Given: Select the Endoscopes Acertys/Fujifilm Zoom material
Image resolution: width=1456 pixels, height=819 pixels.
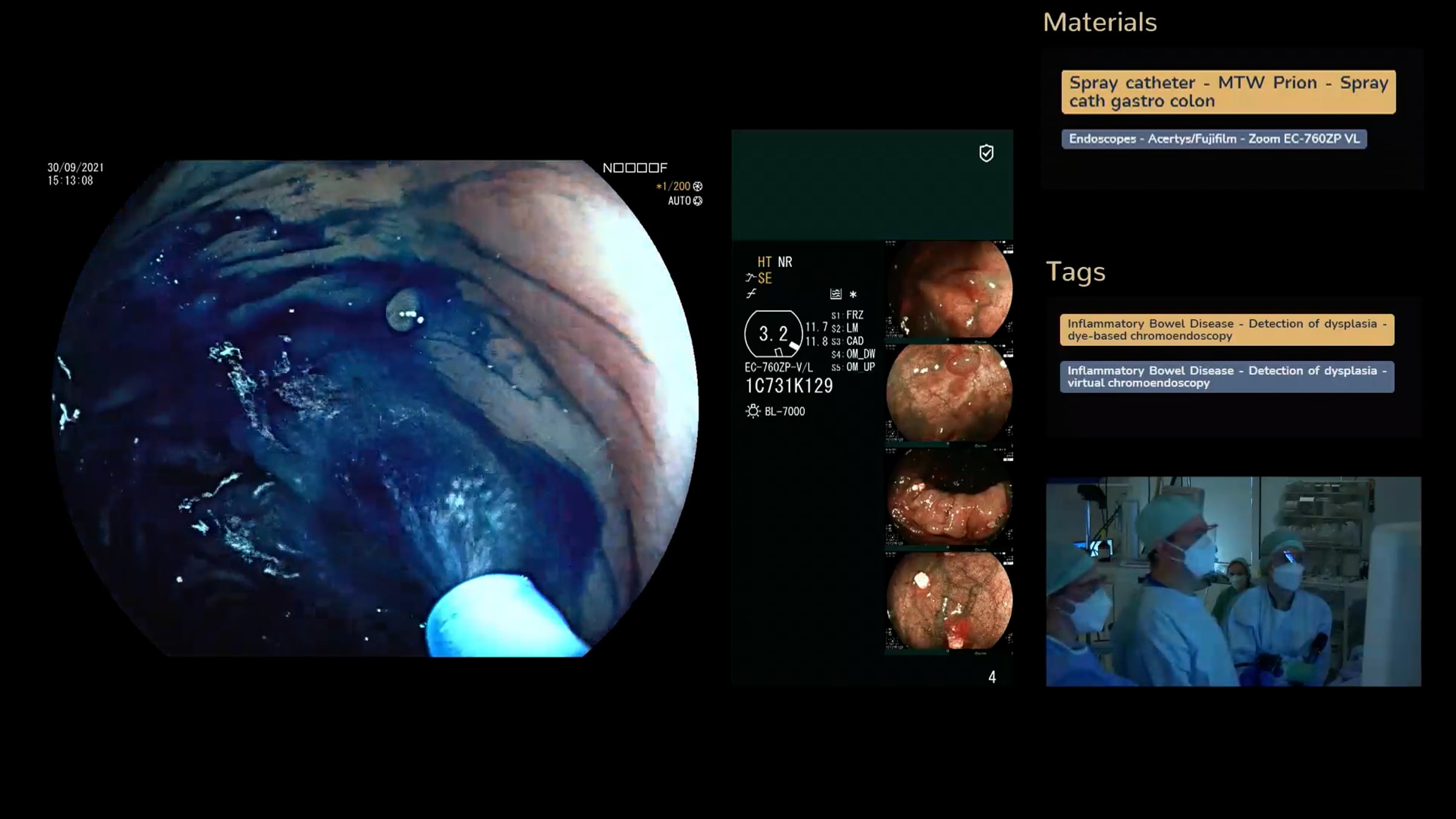Looking at the screenshot, I should [x=1213, y=139].
